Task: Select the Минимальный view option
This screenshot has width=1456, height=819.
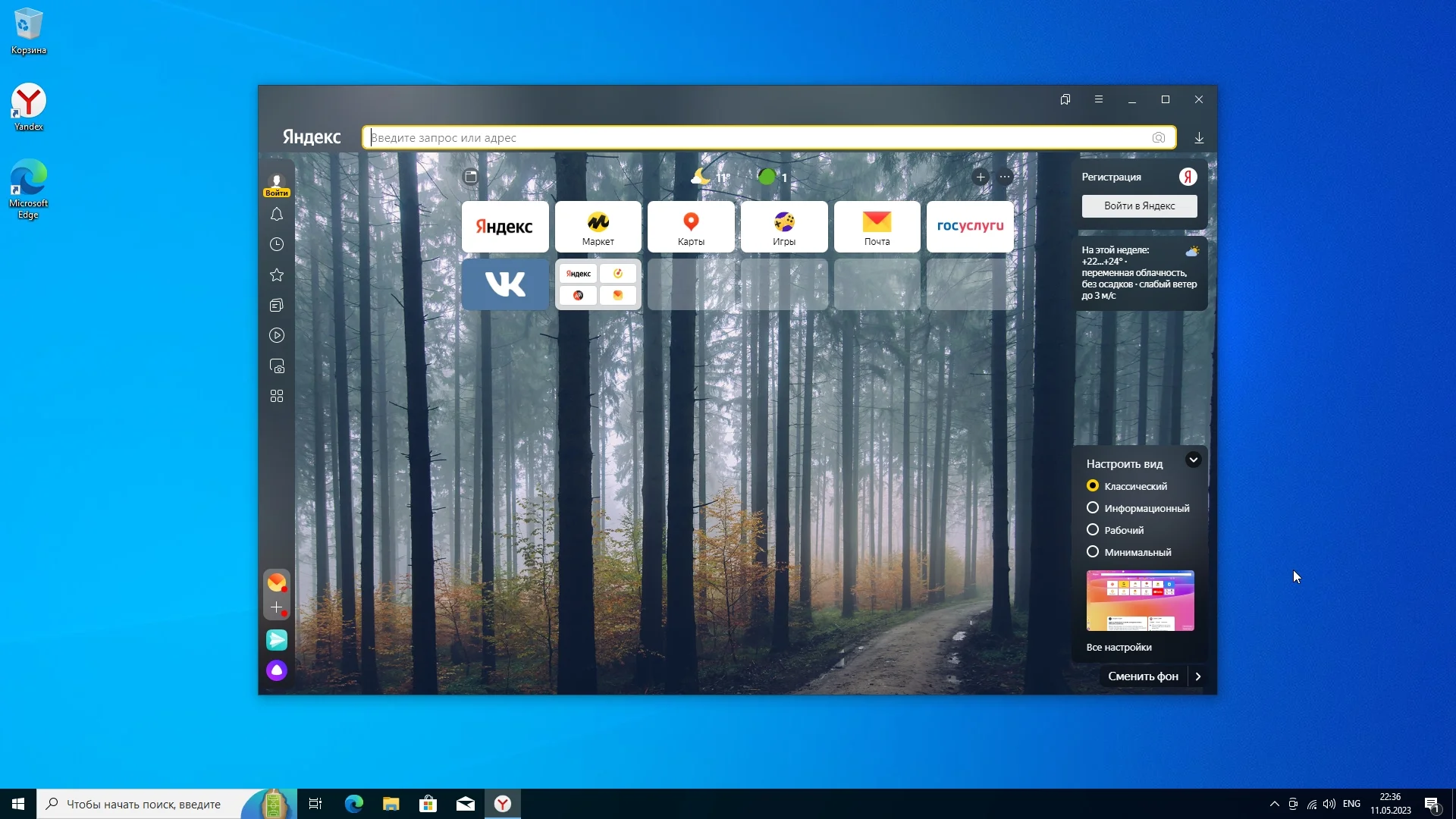Action: 1093,552
